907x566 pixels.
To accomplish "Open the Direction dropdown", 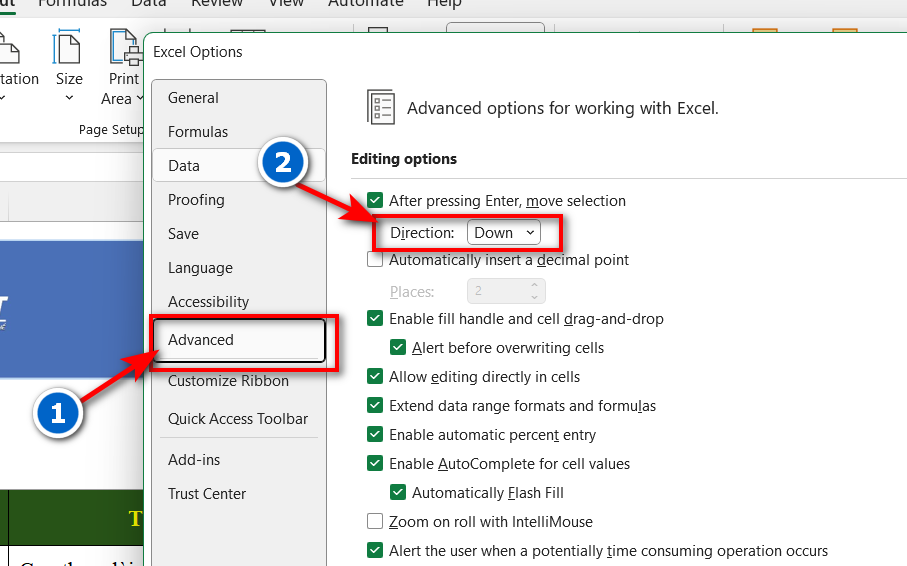I will [x=504, y=233].
